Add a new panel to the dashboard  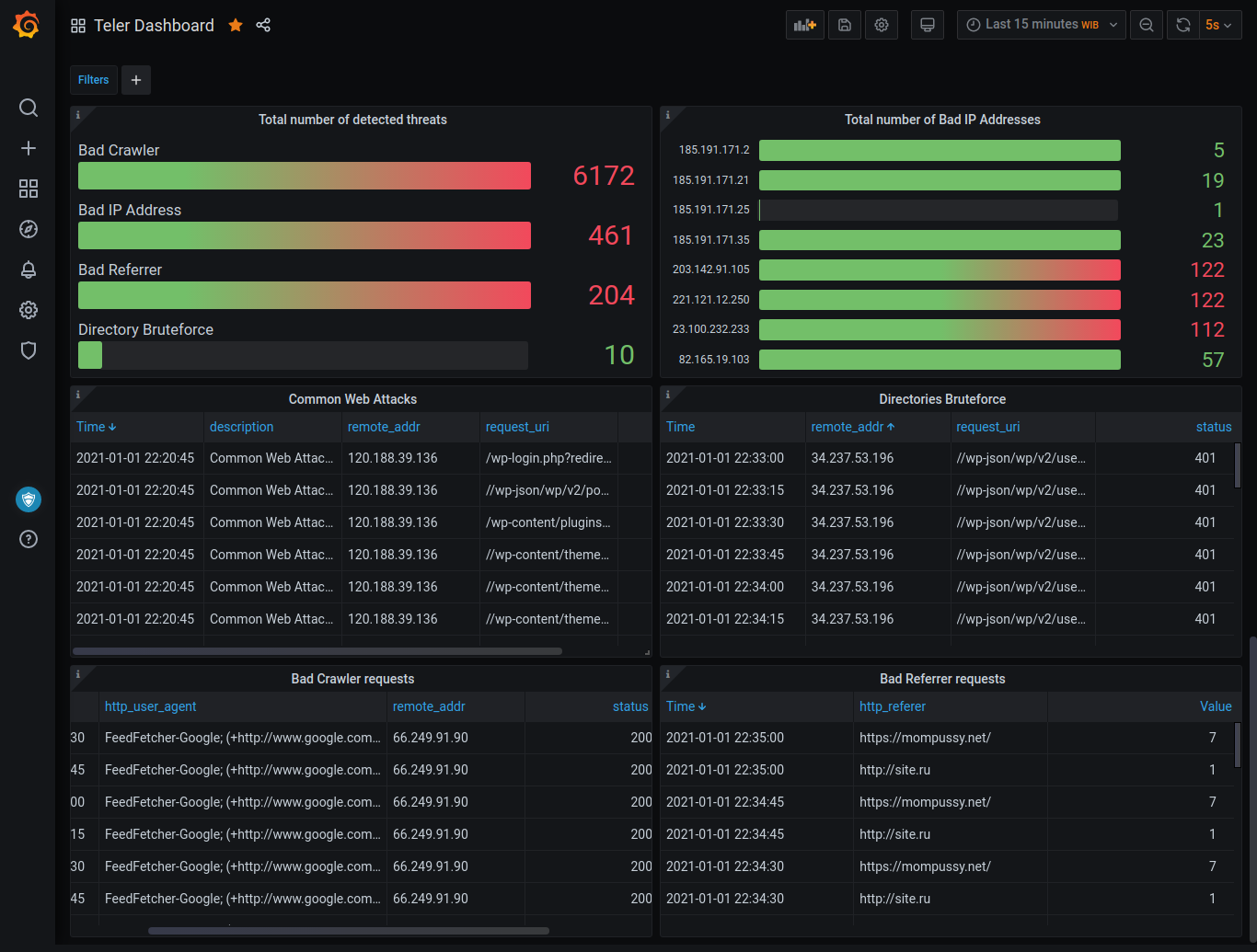click(x=804, y=25)
